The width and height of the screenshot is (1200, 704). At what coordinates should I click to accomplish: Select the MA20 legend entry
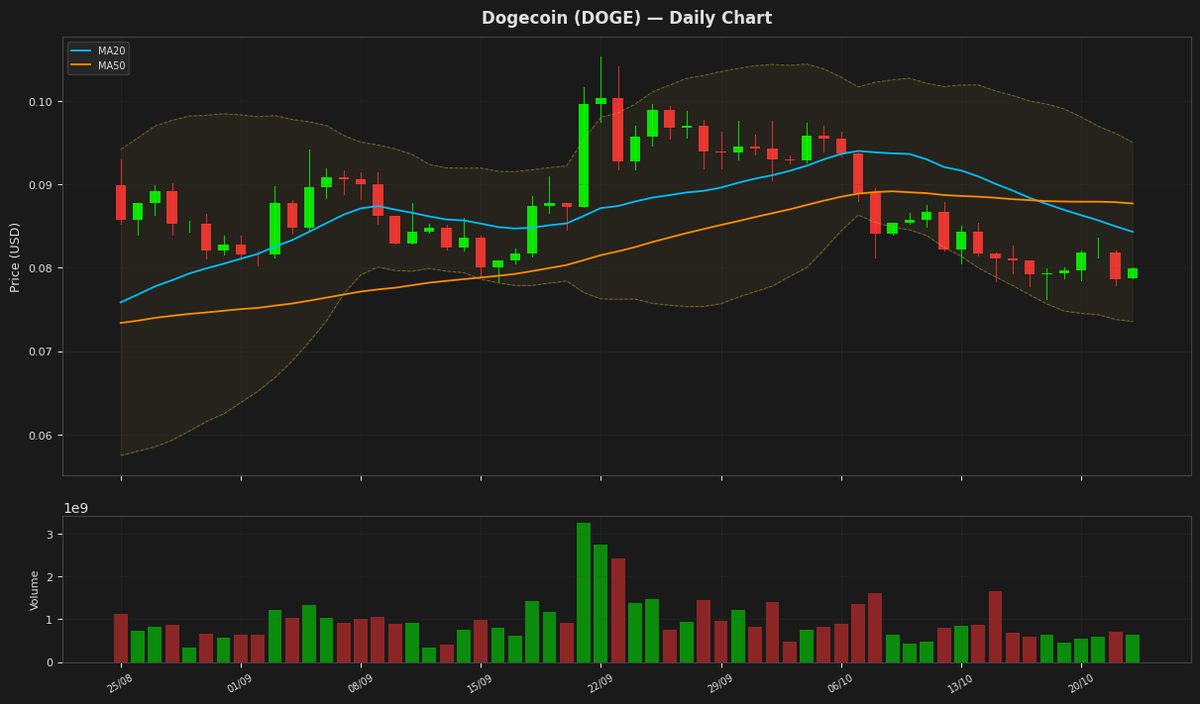(x=98, y=50)
